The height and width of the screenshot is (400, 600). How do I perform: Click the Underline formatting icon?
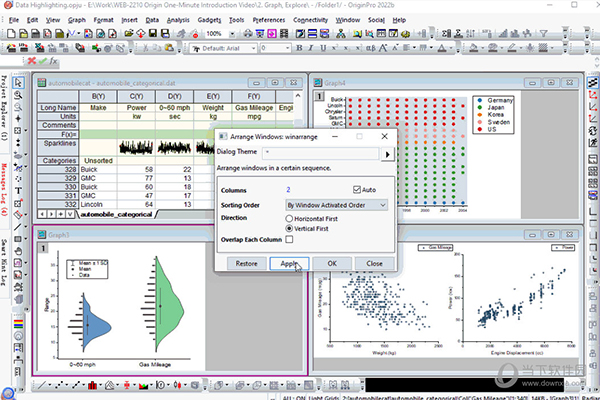(x=323, y=48)
